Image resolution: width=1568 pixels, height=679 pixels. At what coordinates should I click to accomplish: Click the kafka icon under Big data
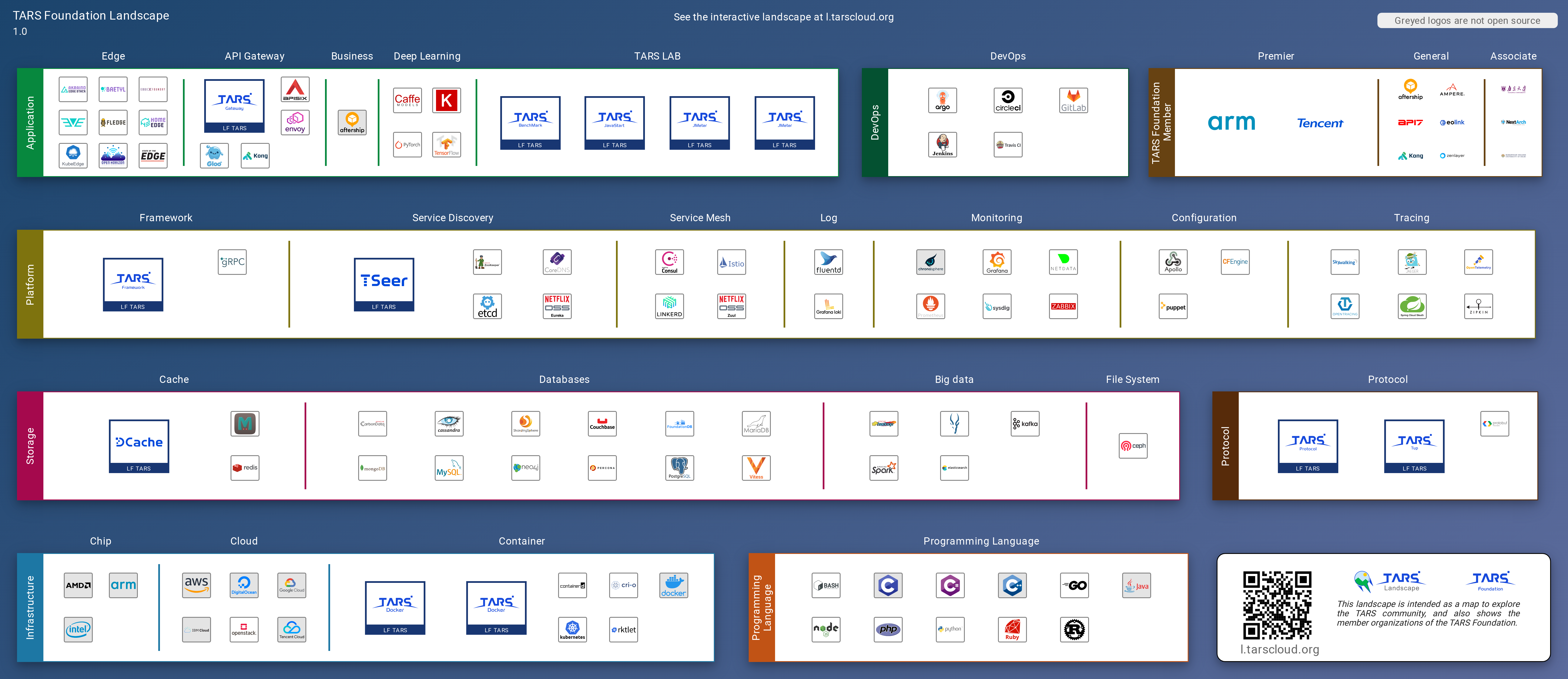(1025, 424)
